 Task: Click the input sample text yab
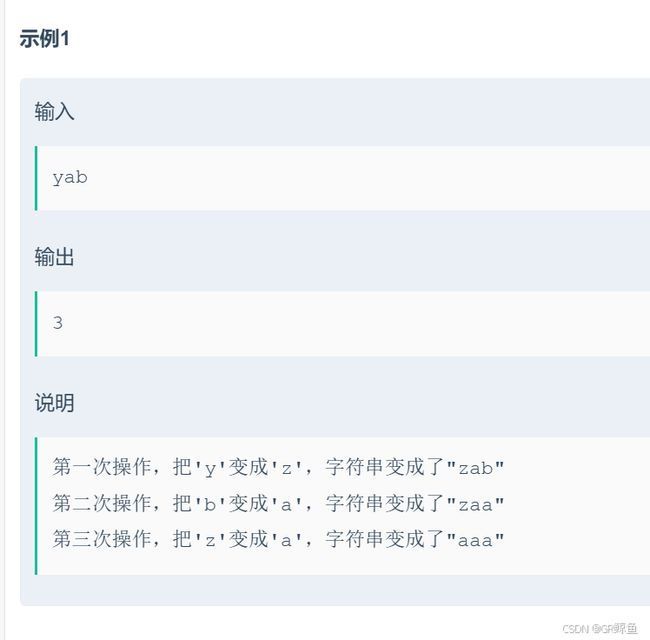point(70,178)
